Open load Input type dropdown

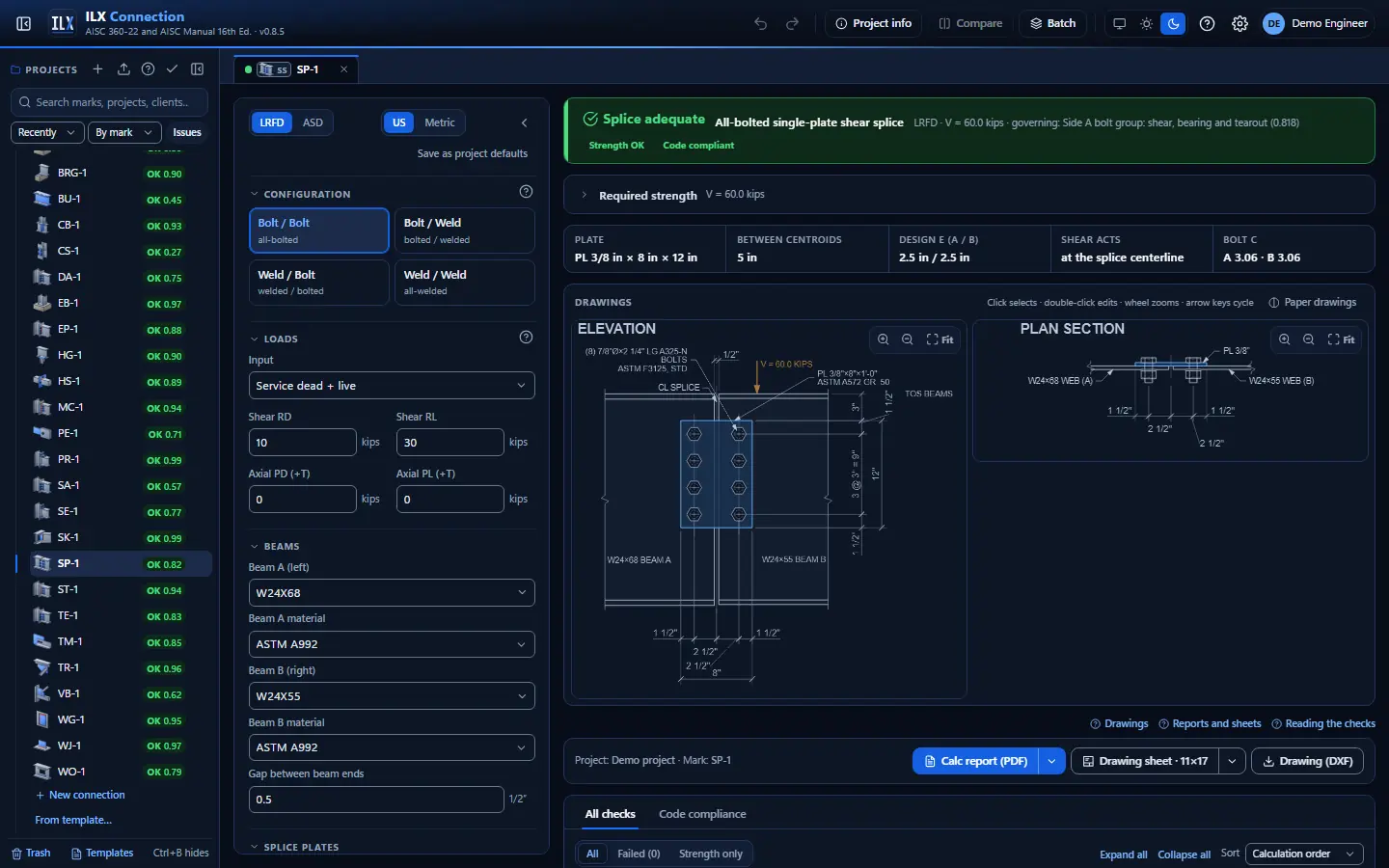(x=392, y=386)
